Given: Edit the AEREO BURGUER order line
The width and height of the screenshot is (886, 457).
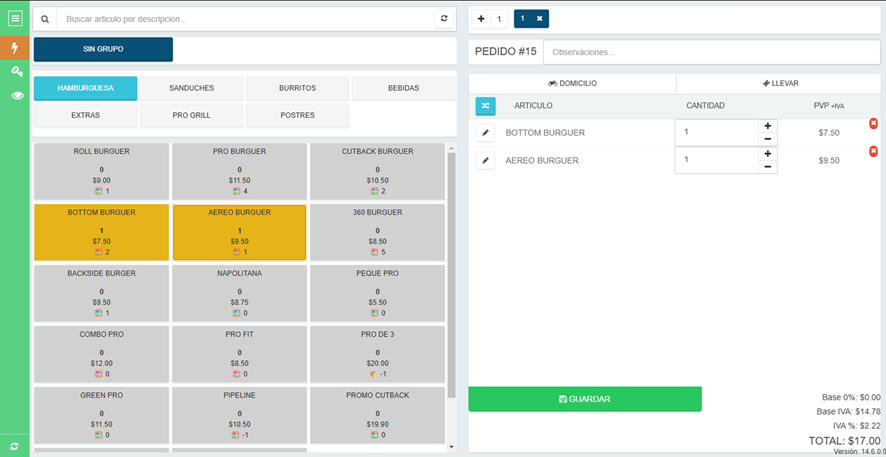Looking at the screenshot, I should point(485,160).
